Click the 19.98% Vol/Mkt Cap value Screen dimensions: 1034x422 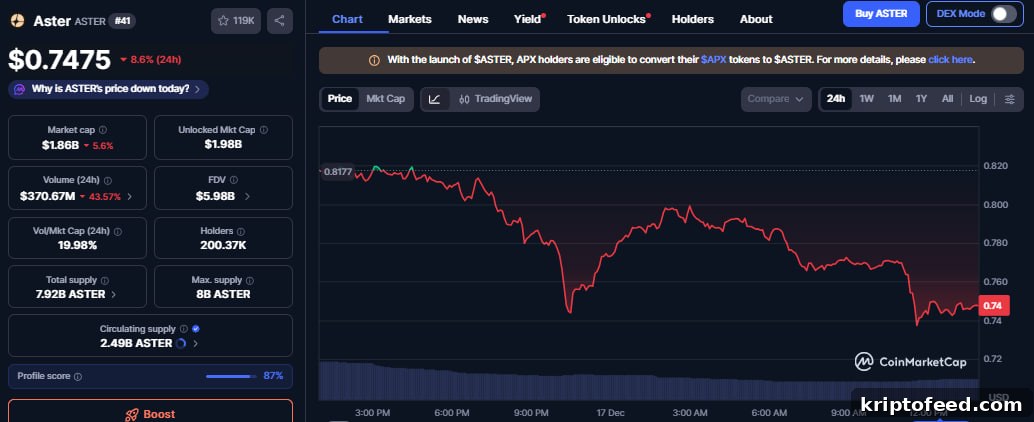77,245
